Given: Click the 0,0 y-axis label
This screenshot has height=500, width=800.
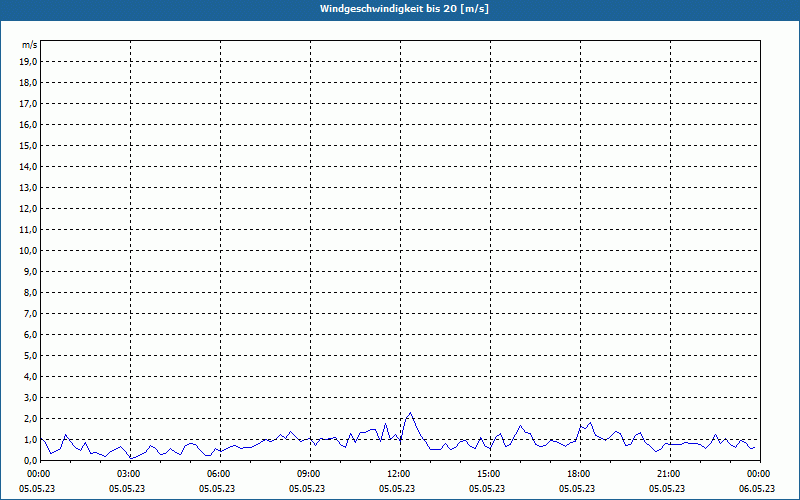Looking at the screenshot, I should point(31,461).
